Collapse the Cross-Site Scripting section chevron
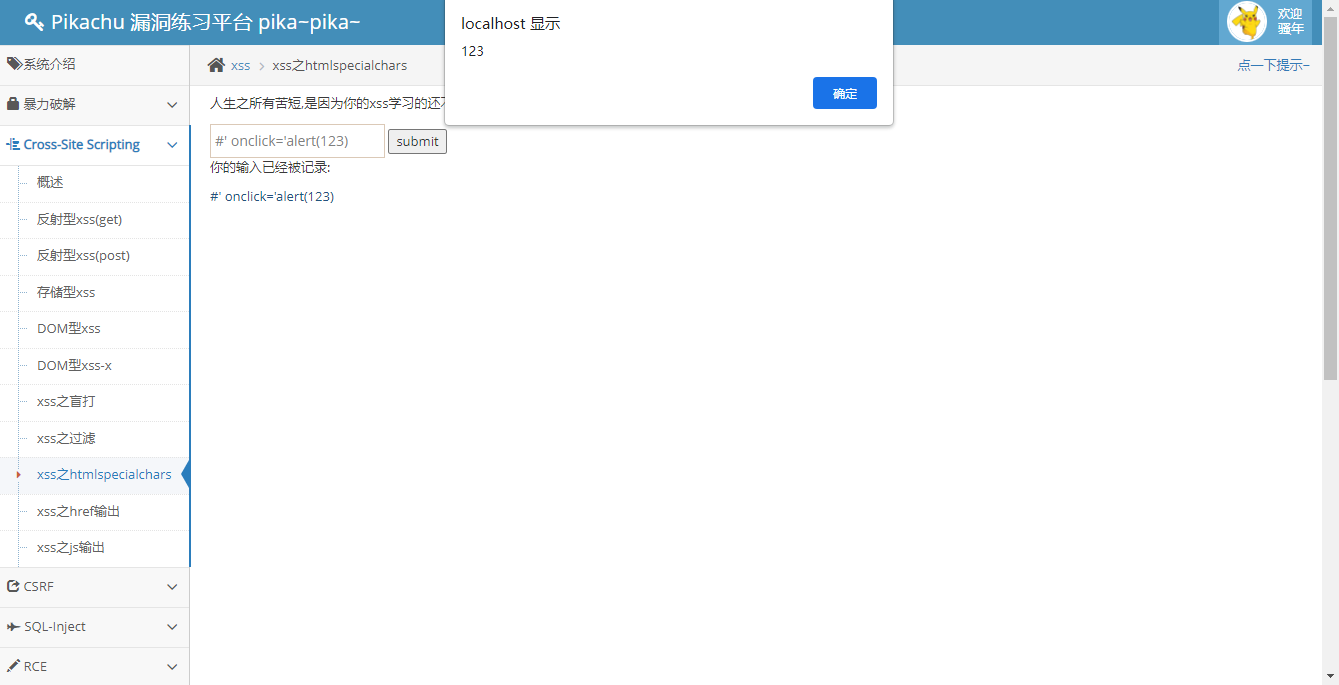The width and height of the screenshot is (1339, 685). coord(172,145)
